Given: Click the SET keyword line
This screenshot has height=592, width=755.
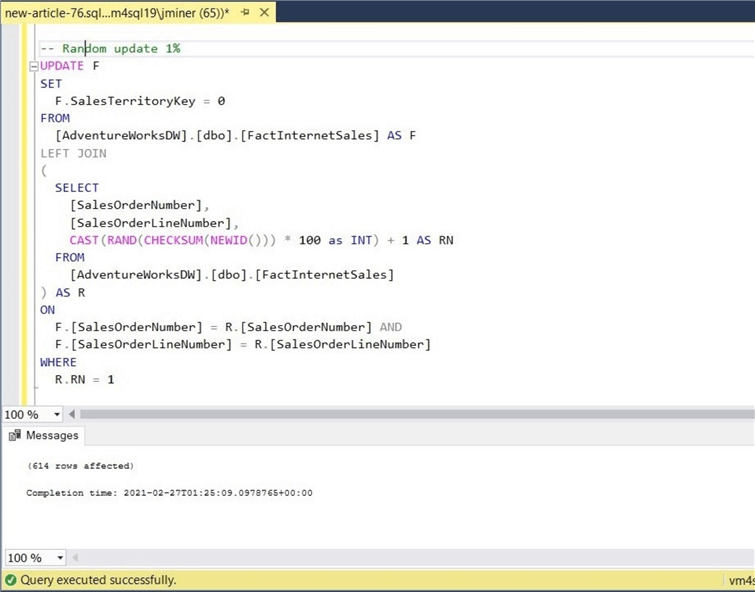Looking at the screenshot, I should coord(51,84).
